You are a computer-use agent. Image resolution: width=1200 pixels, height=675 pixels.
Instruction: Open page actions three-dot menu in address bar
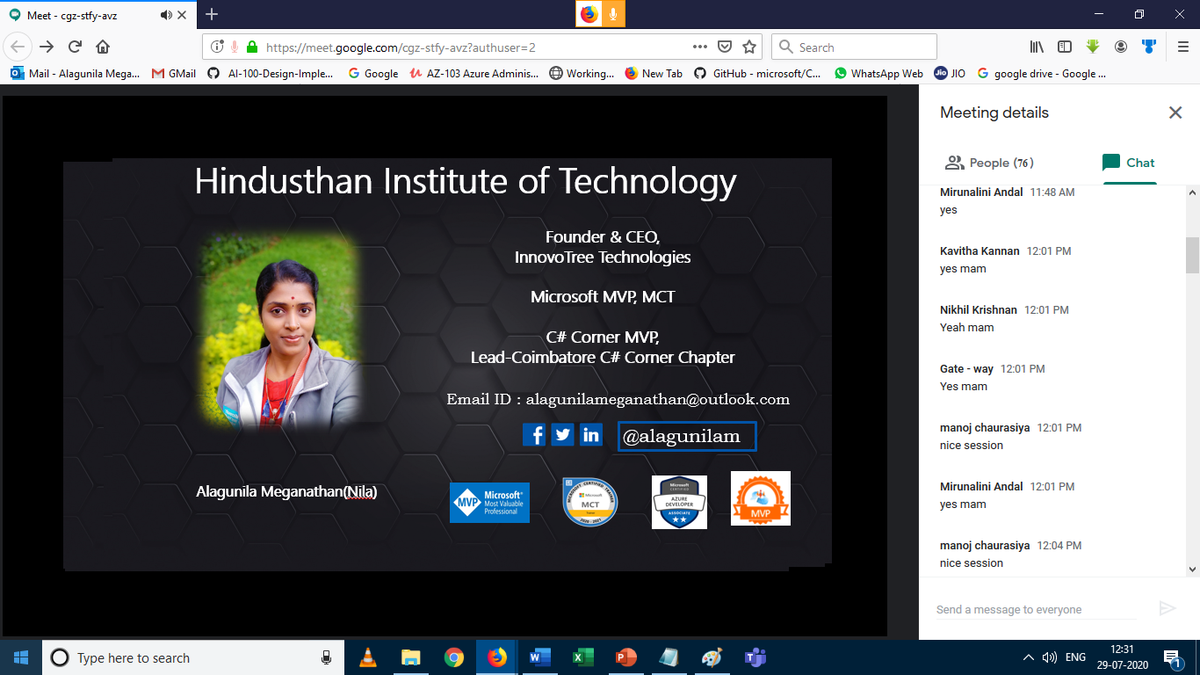[700, 47]
